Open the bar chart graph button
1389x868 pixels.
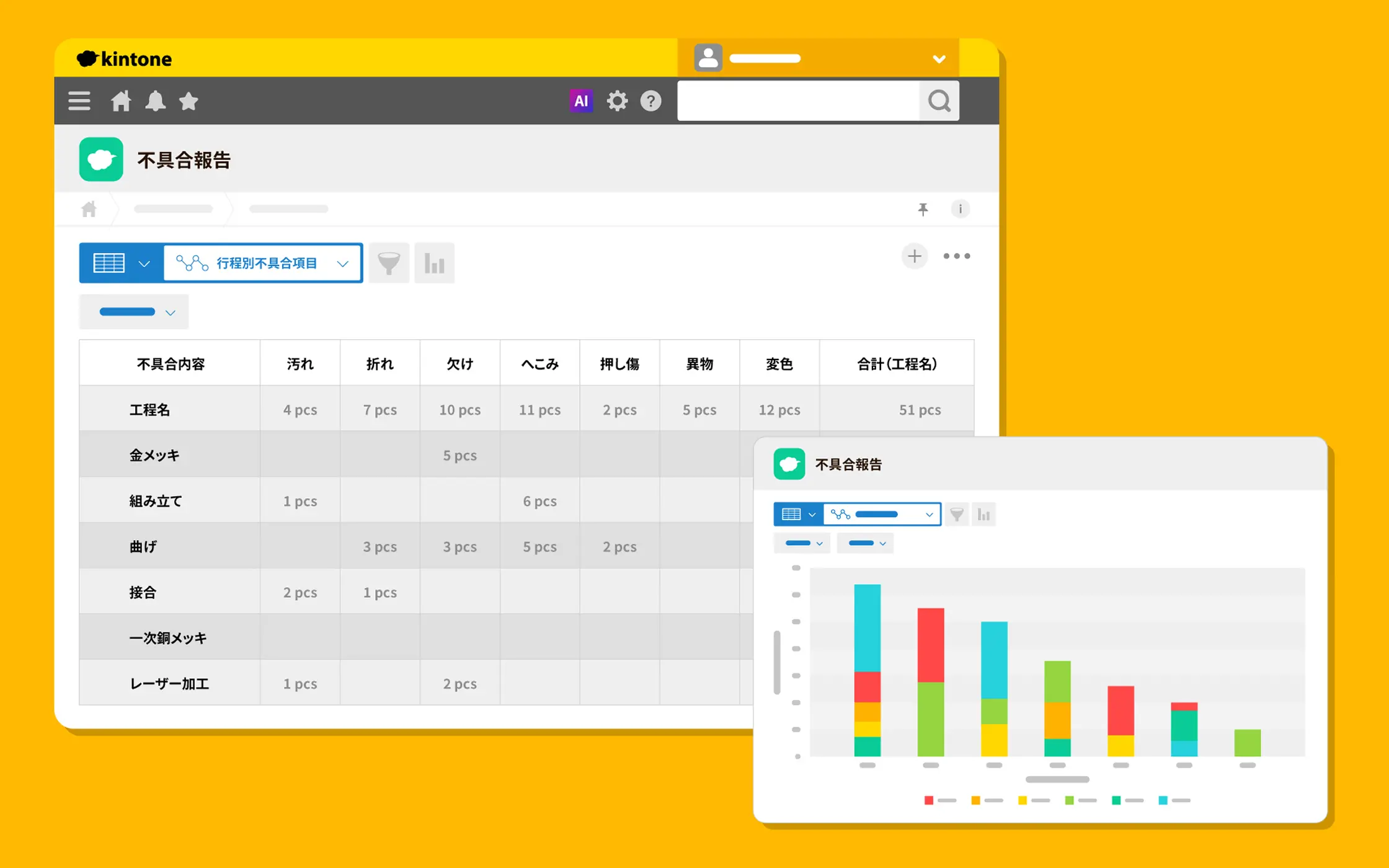(x=434, y=263)
